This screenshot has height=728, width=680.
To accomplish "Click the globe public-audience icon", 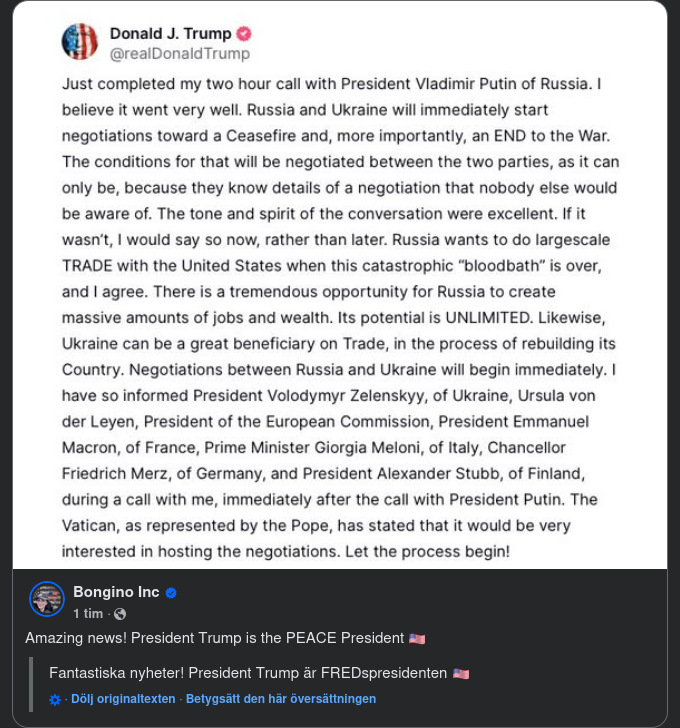I will tap(120, 614).
